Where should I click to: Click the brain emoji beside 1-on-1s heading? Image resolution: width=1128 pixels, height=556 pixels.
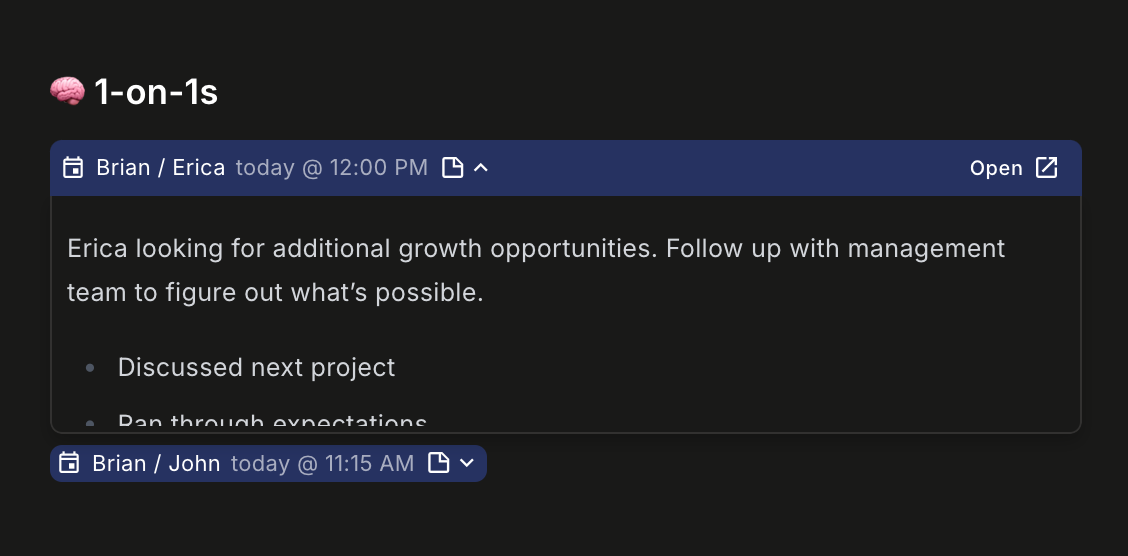[67, 93]
